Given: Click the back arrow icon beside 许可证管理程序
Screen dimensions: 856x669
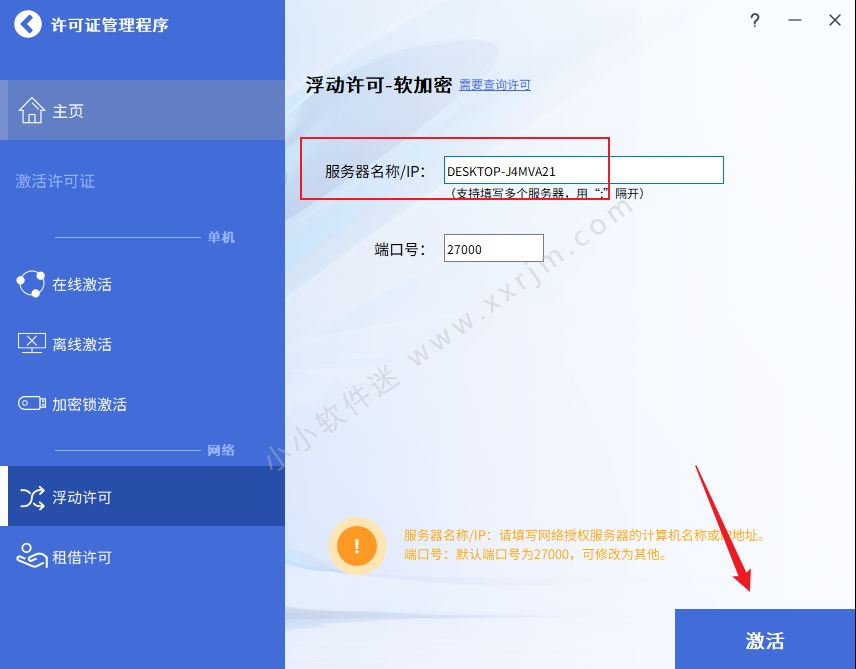Looking at the screenshot, I should pyautogui.click(x=27, y=25).
